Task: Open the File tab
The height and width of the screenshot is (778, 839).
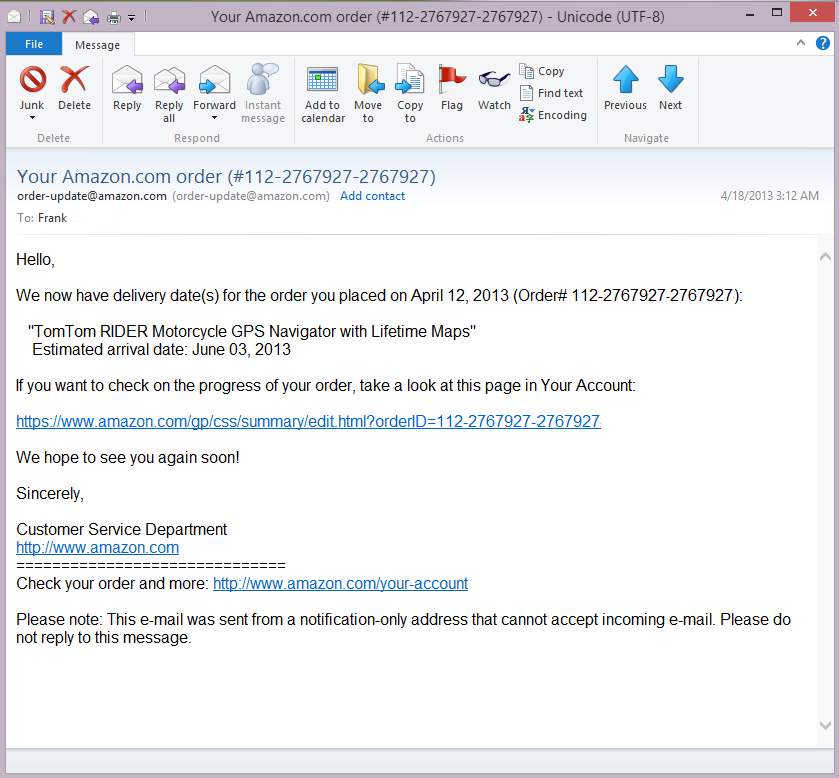Action: (x=34, y=44)
